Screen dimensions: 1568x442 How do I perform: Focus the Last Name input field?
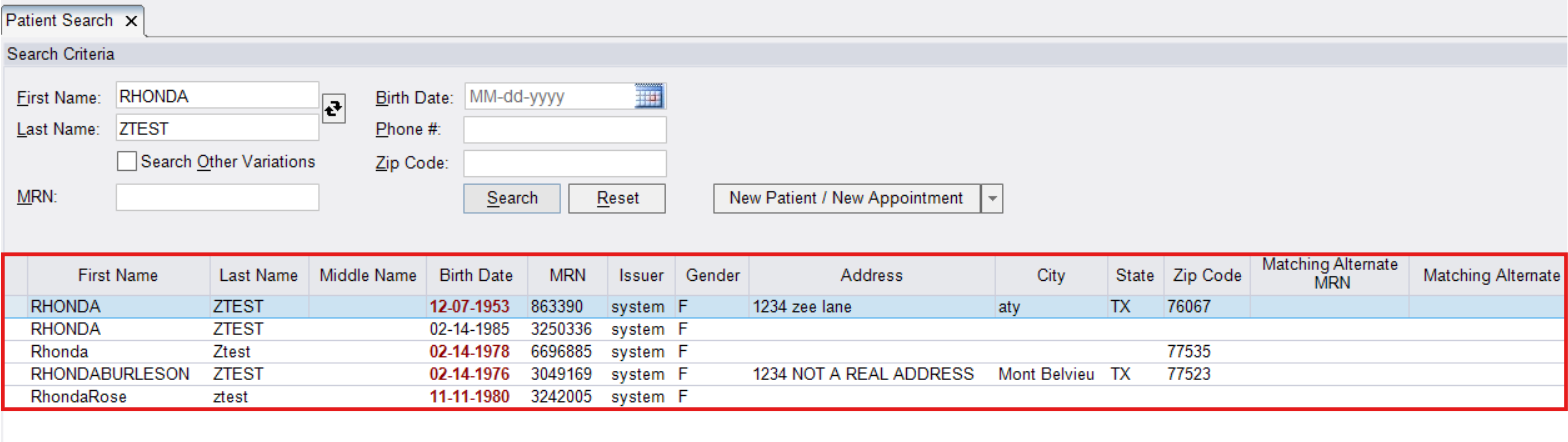pyautogui.click(x=217, y=128)
